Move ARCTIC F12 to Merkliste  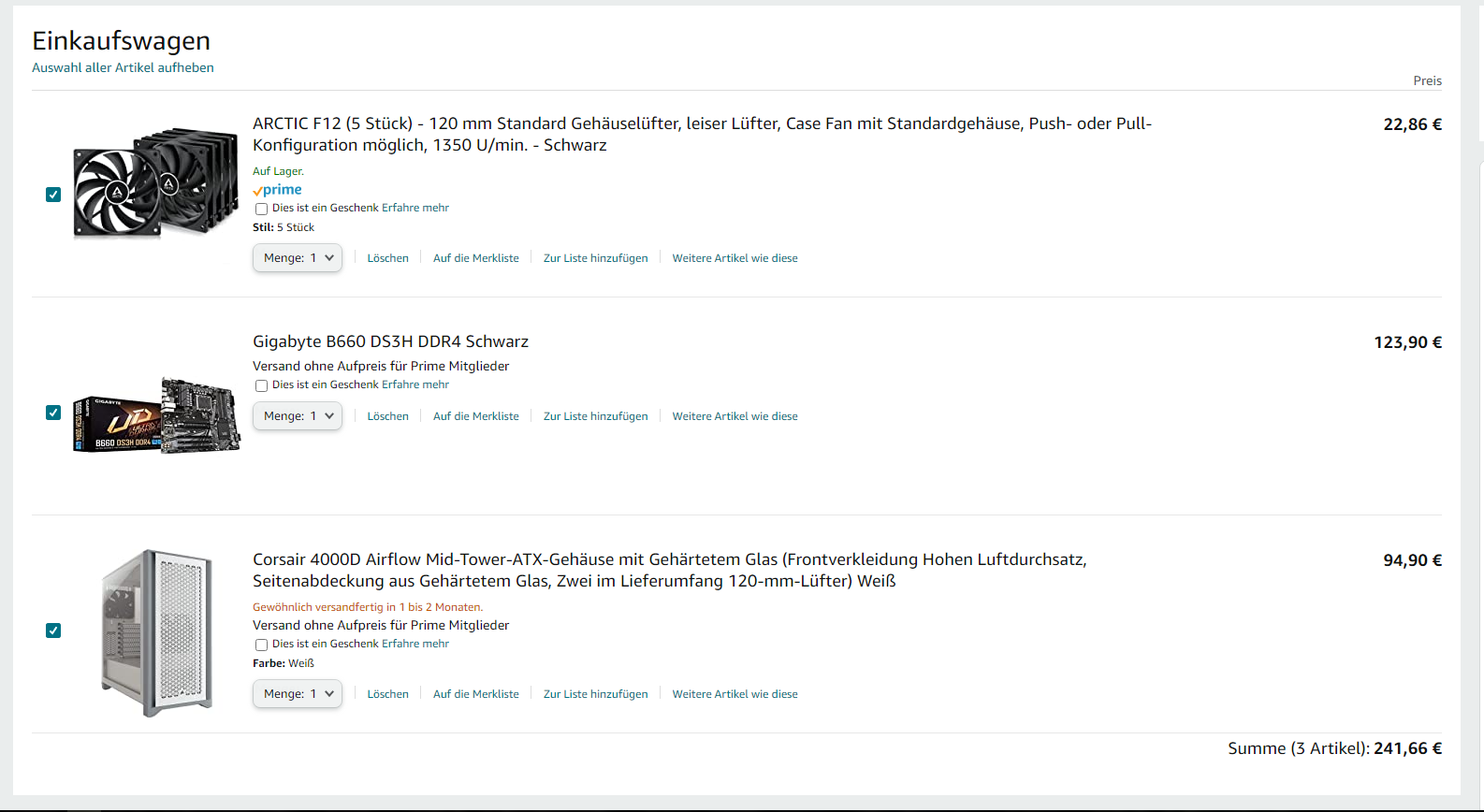point(475,258)
